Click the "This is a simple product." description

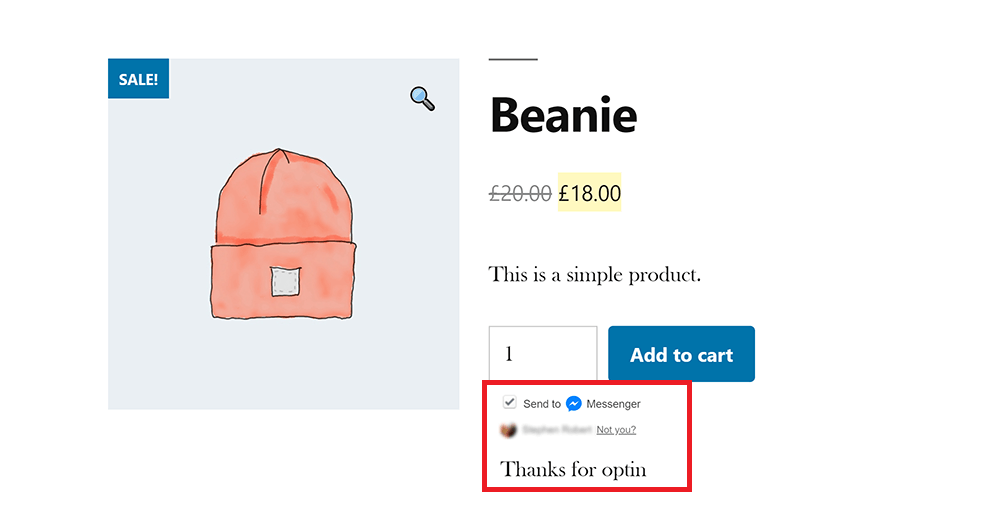[x=594, y=274]
